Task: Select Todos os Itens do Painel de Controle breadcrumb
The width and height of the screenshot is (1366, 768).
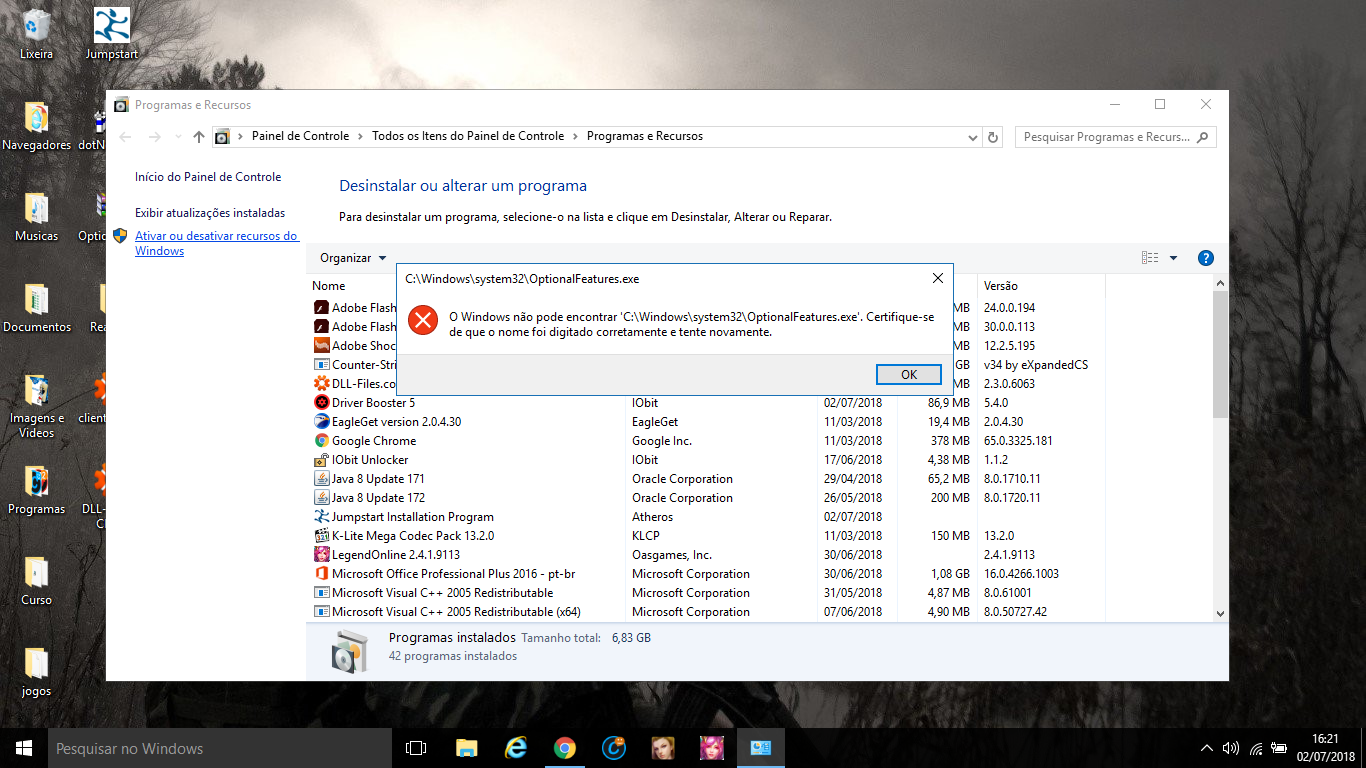Action: tap(468, 136)
